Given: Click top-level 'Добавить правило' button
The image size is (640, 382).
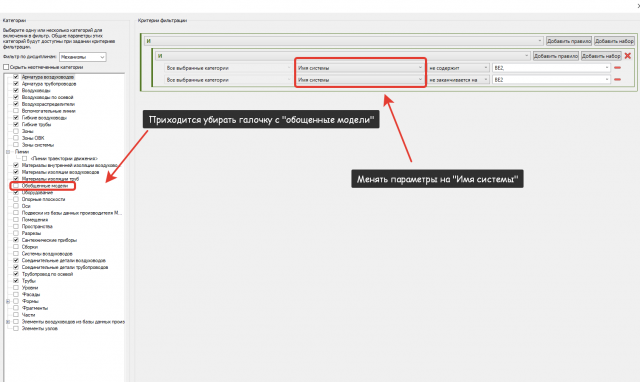Looking at the screenshot, I should 569,41.
